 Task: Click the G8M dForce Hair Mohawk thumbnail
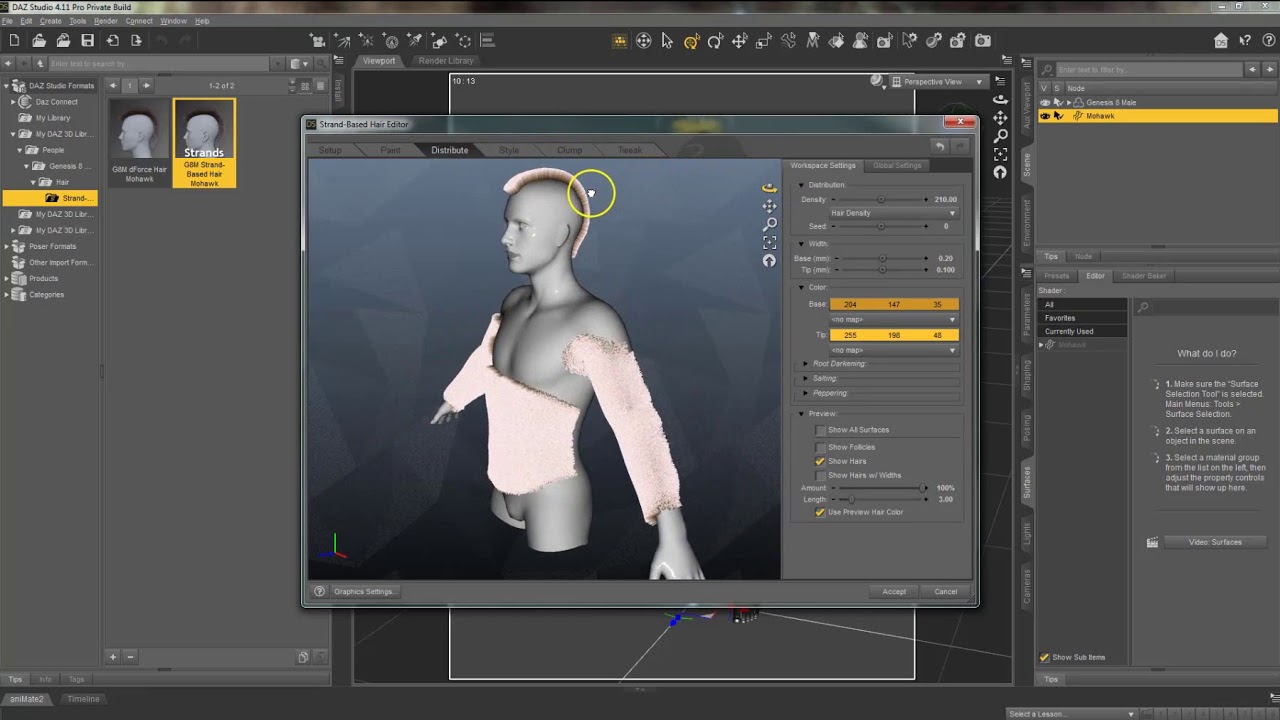(140, 142)
